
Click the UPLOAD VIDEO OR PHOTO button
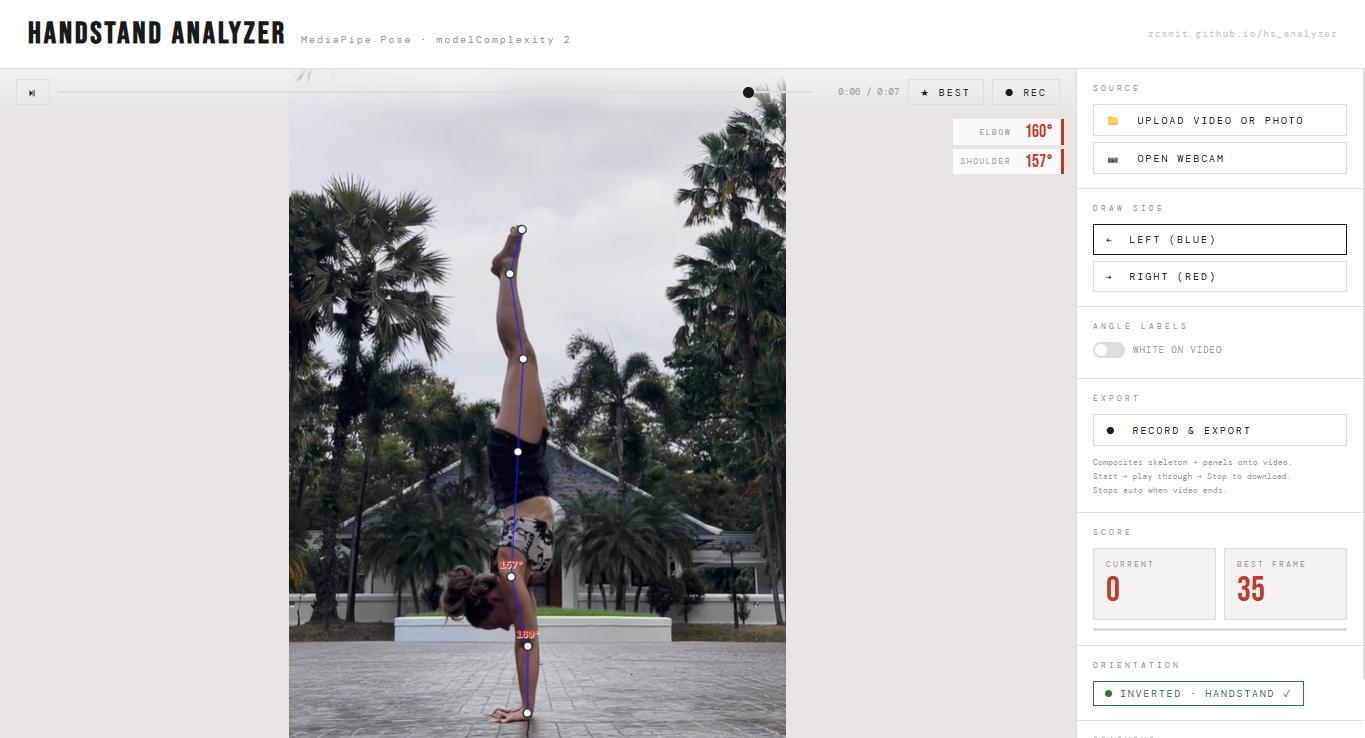(x=1219, y=119)
